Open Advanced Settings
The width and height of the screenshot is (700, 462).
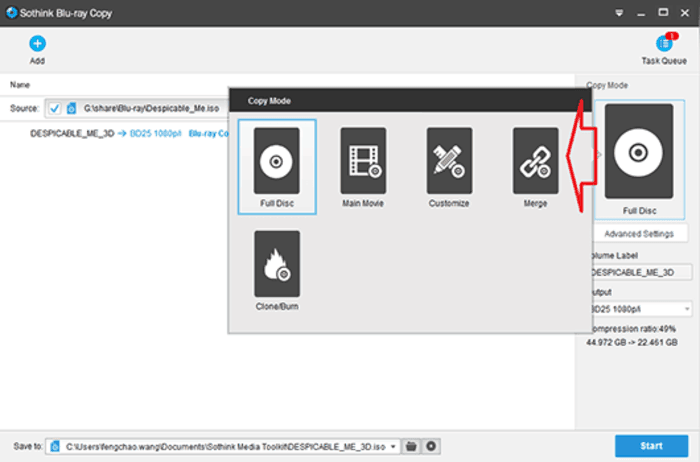click(x=639, y=234)
